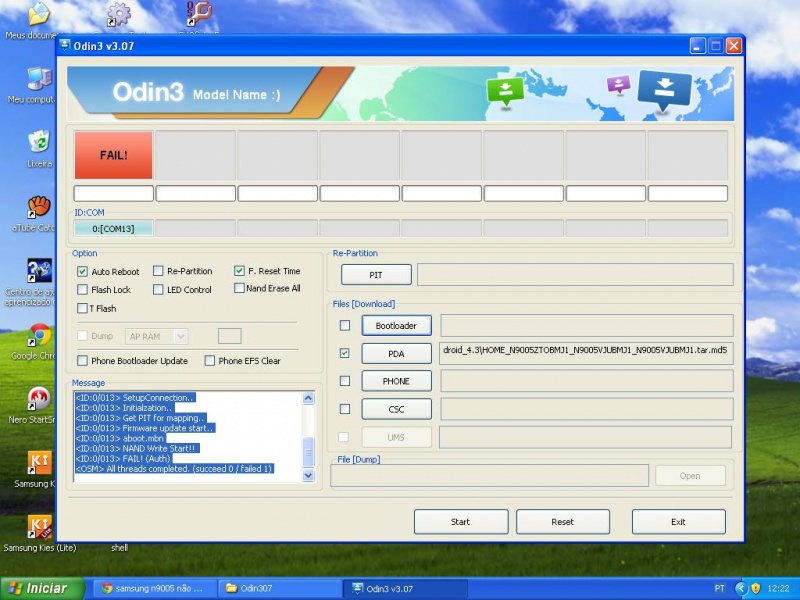Image resolution: width=800 pixels, height=600 pixels.
Task: Check the Bootloader file checkbox
Action: point(345,325)
